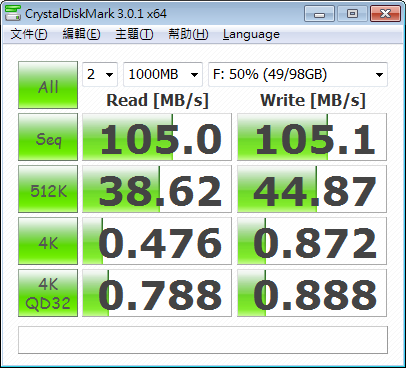Open the test count dropdown showing 2
This screenshot has height=370, width=408.
click(x=100, y=74)
